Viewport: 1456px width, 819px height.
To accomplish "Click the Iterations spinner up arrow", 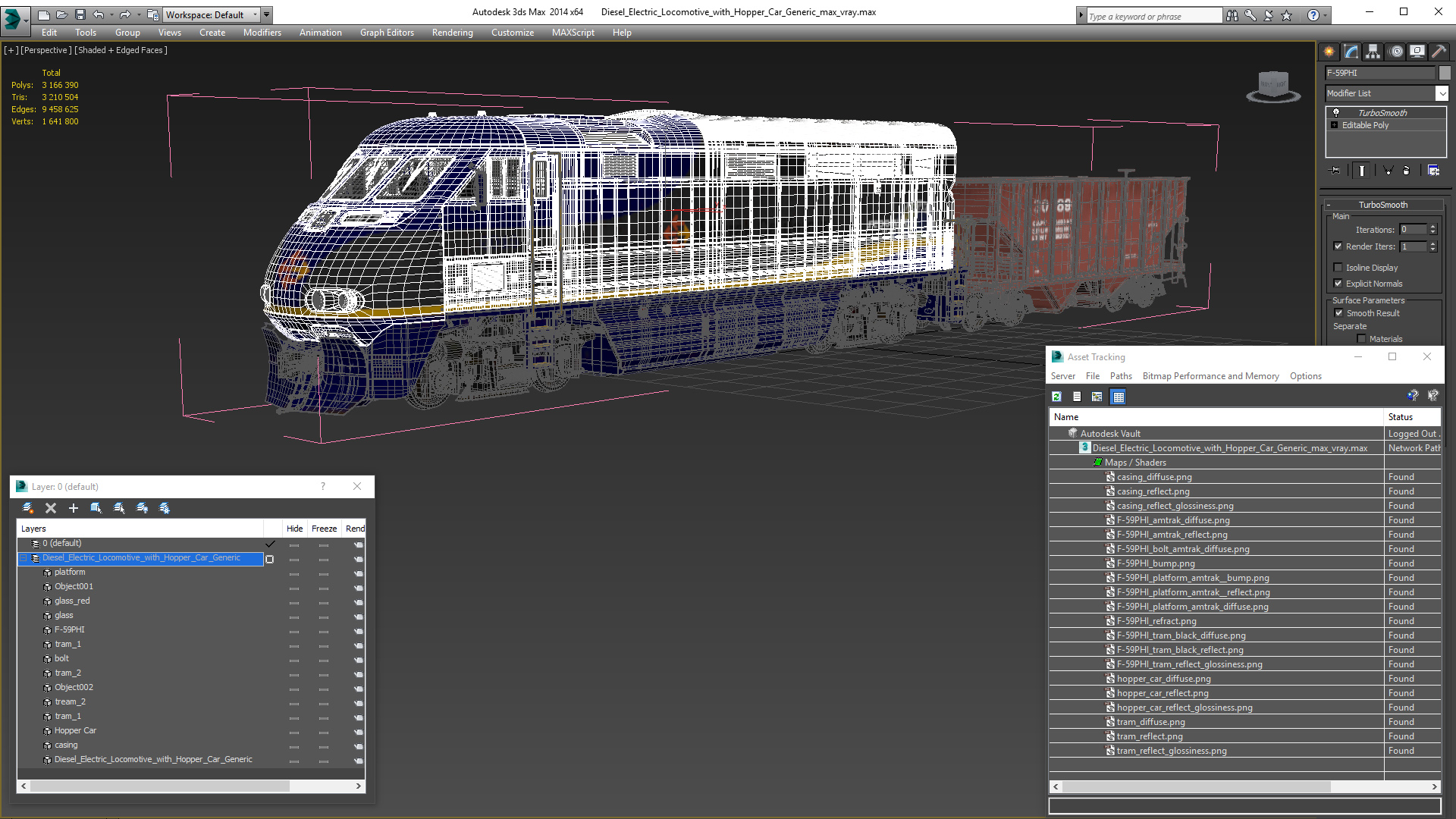I will (1432, 227).
